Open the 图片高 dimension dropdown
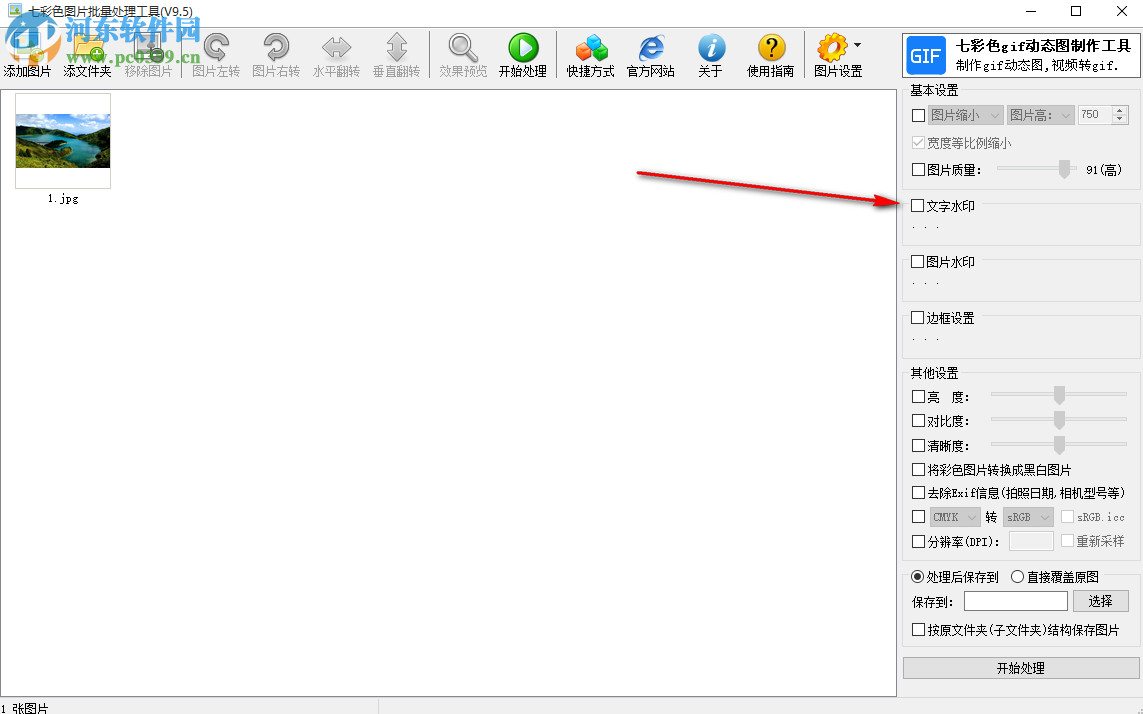 click(1040, 115)
